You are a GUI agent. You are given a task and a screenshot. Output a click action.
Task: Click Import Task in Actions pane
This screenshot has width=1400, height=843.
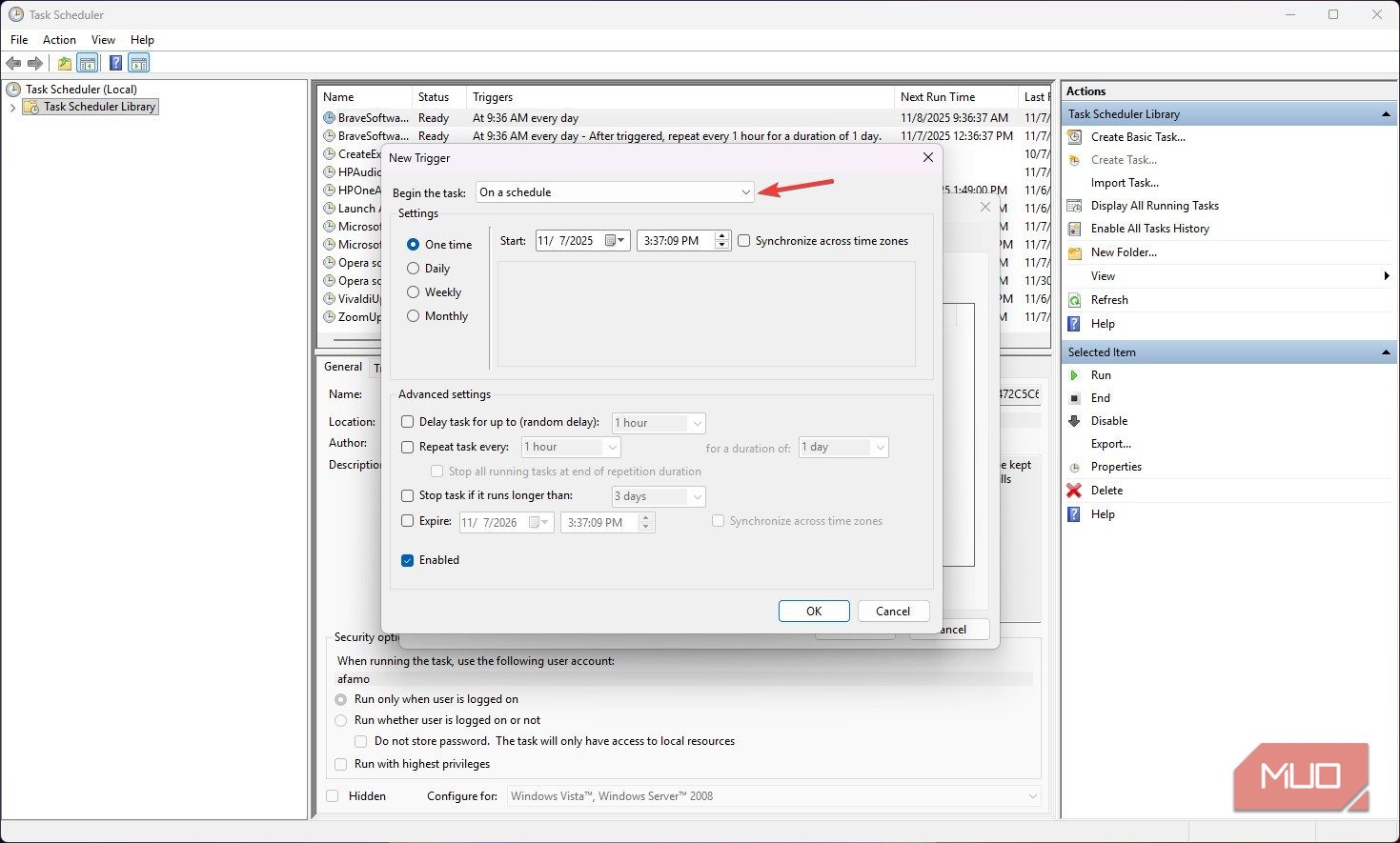[x=1125, y=183]
